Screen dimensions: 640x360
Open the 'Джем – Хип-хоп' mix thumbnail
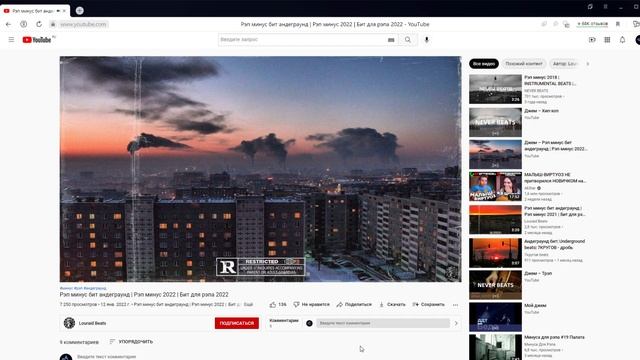click(x=495, y=122)
